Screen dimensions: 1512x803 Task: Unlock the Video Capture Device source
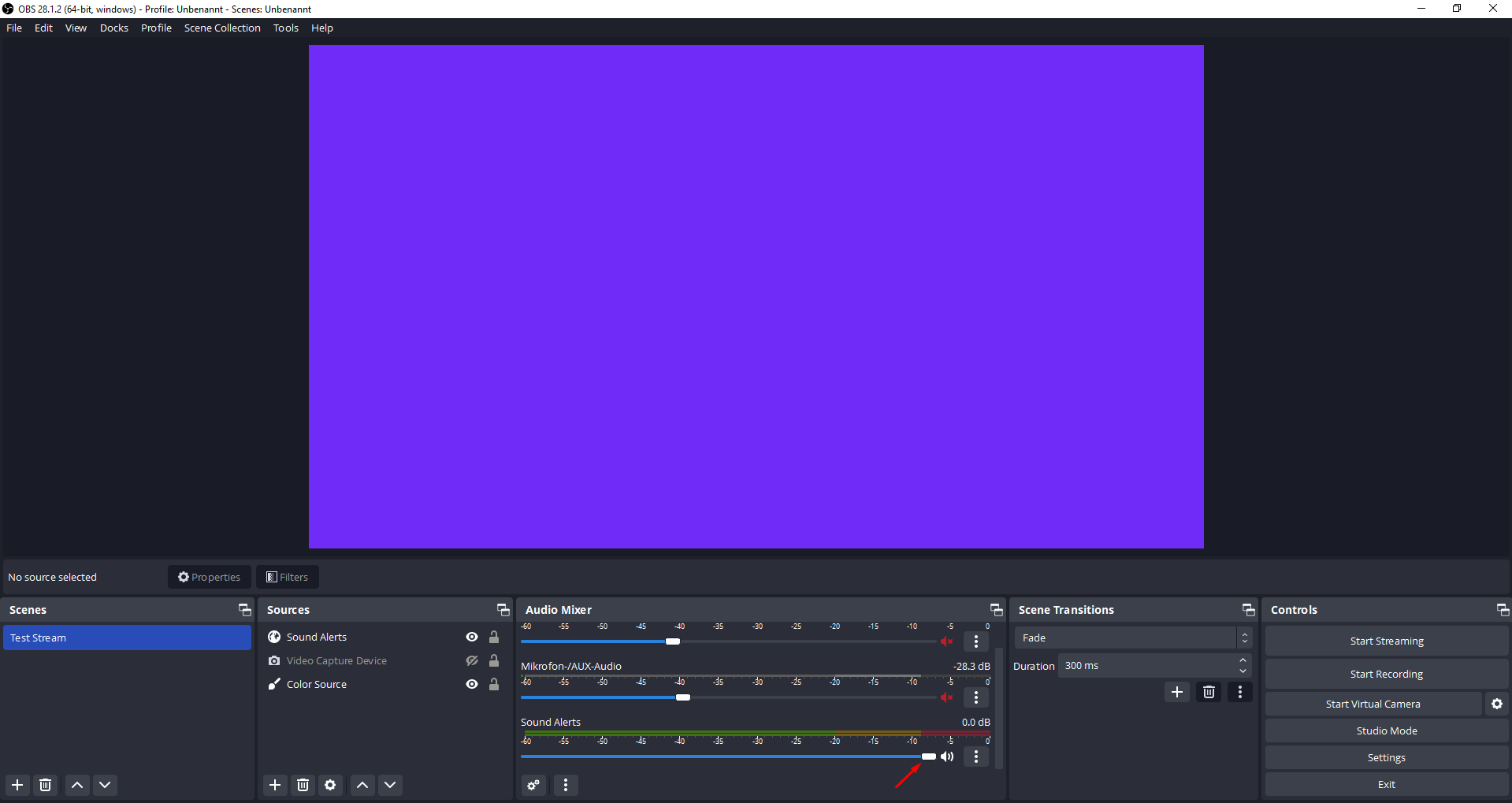pyautogui.click(x=494, y=660)
